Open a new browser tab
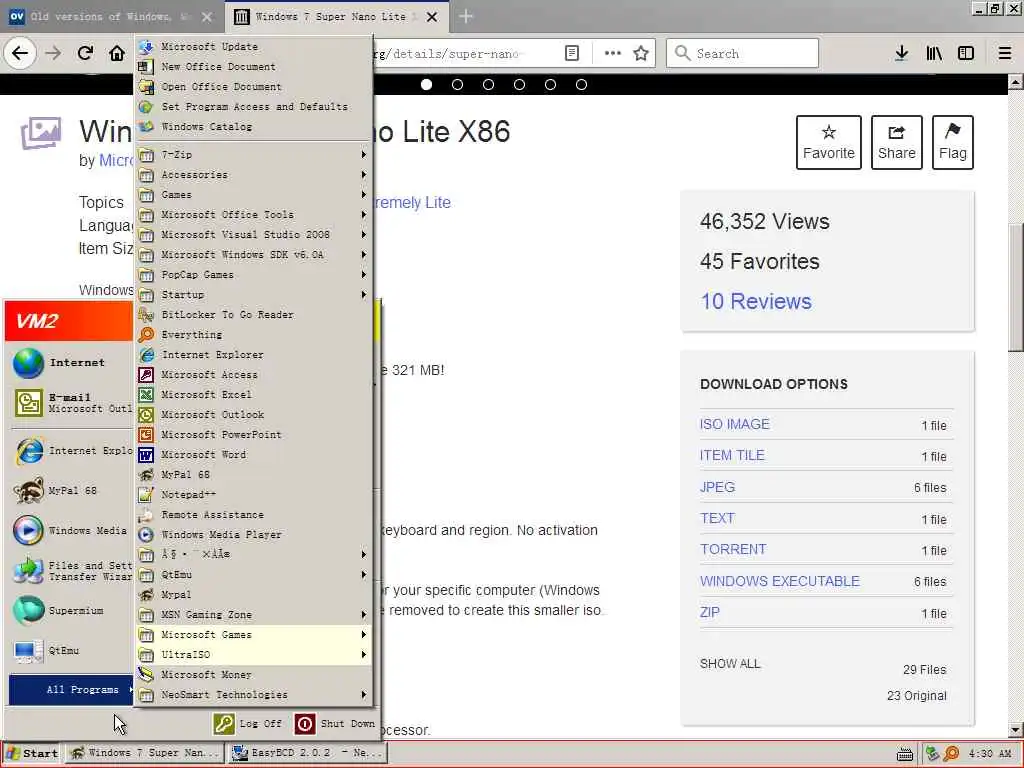The image size is (1024, 768). click(466, 16)
